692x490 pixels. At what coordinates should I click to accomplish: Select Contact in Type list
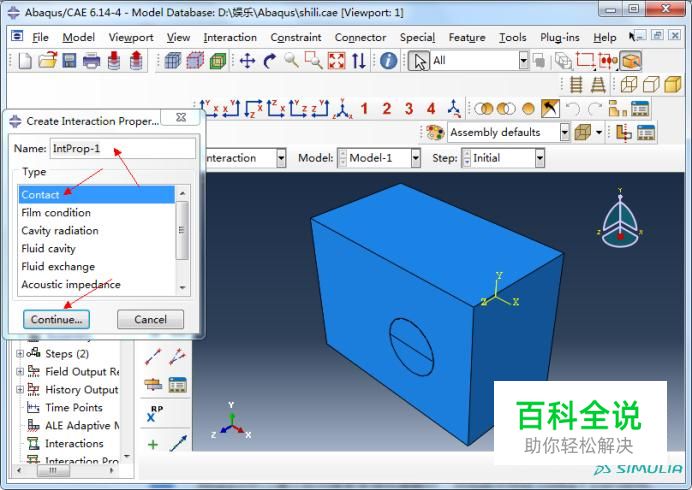pos(96,195)
